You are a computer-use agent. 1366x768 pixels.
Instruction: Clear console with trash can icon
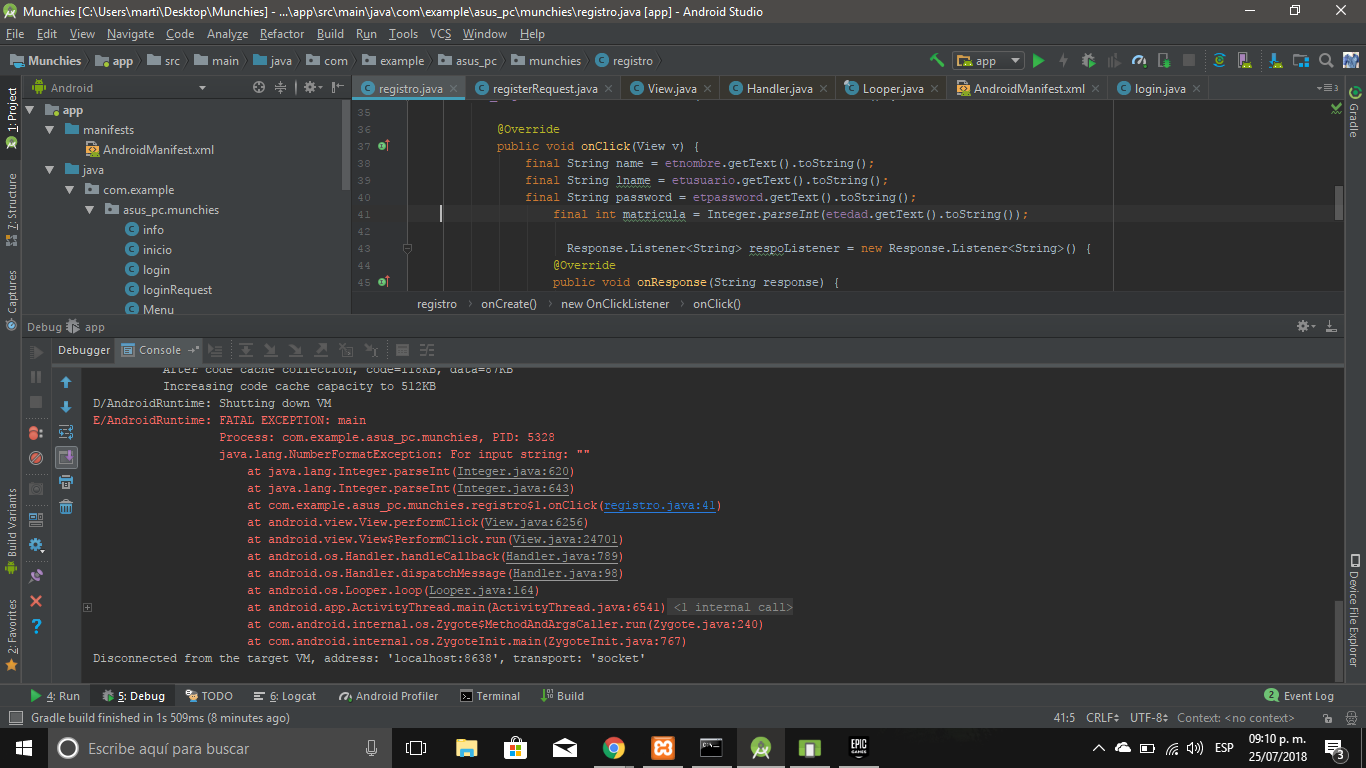click(x=66, y=507)
